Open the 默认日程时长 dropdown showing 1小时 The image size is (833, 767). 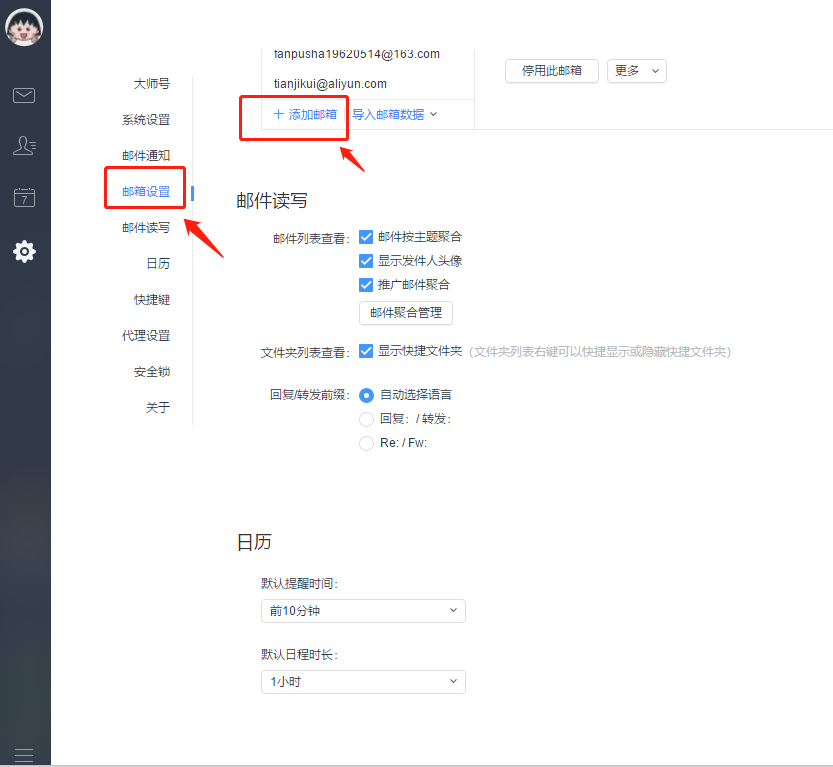363,682
